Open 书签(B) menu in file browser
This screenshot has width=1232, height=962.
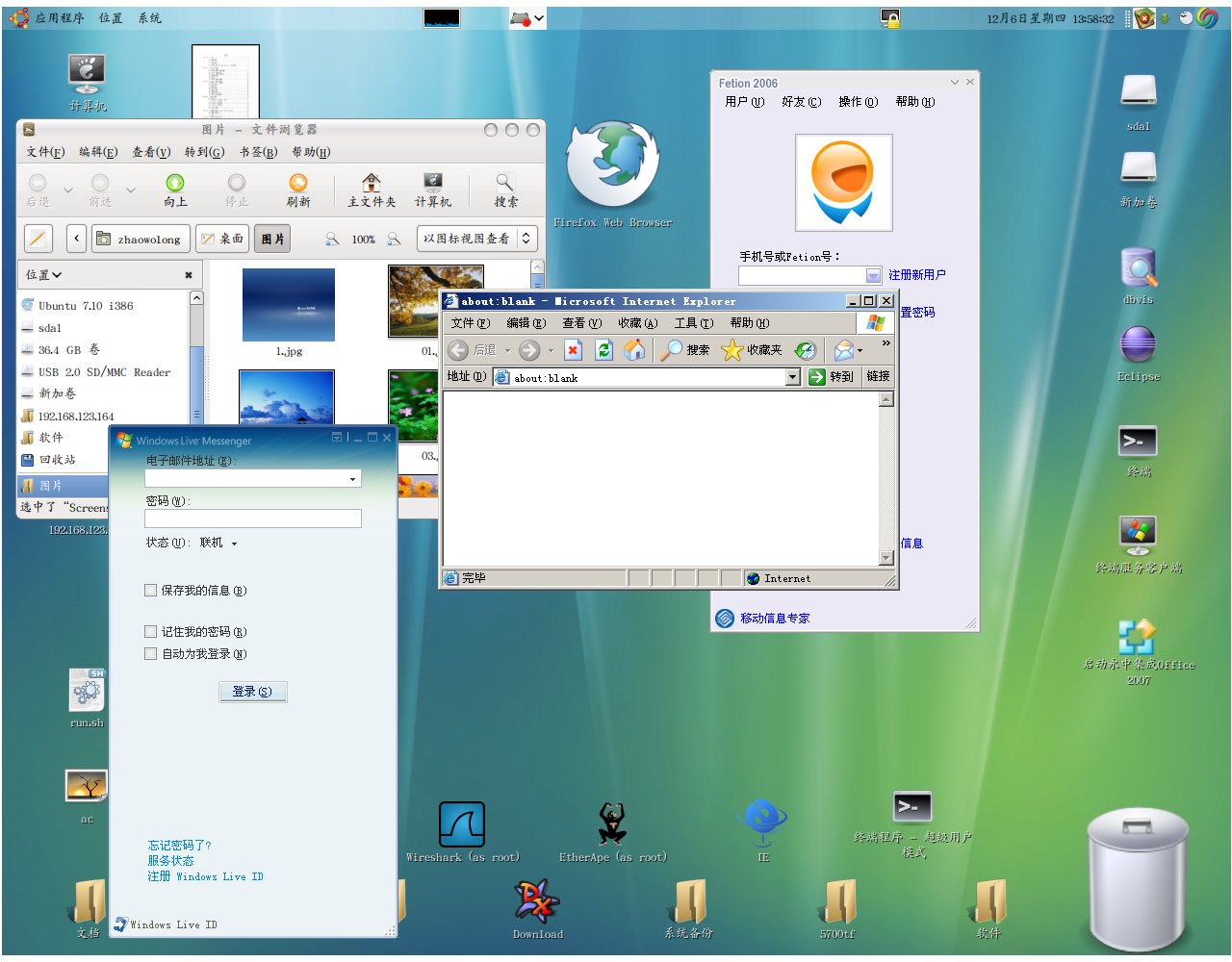coord(258,152)
